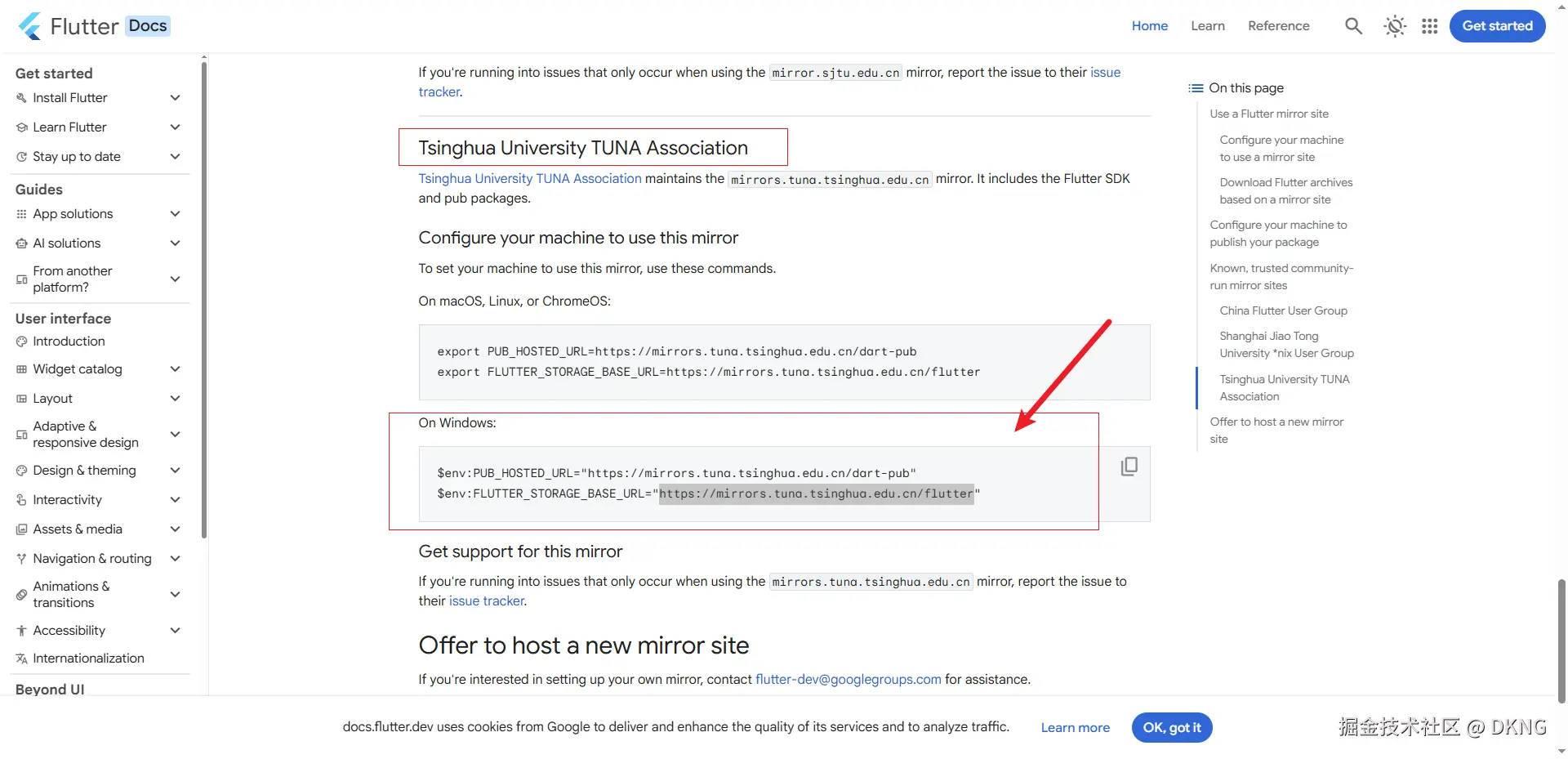
Task: Expand the Learn Flutter section
Action: pyautogui.click(x=175, y=127)
